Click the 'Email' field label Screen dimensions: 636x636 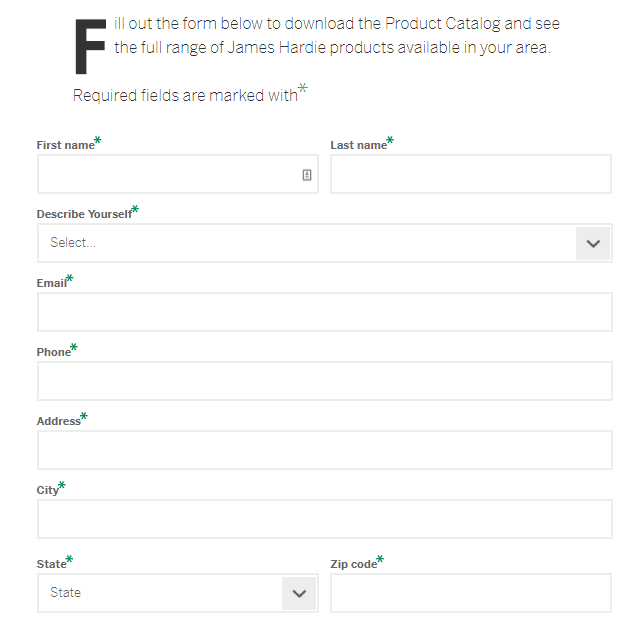click(x=51, y=283)
